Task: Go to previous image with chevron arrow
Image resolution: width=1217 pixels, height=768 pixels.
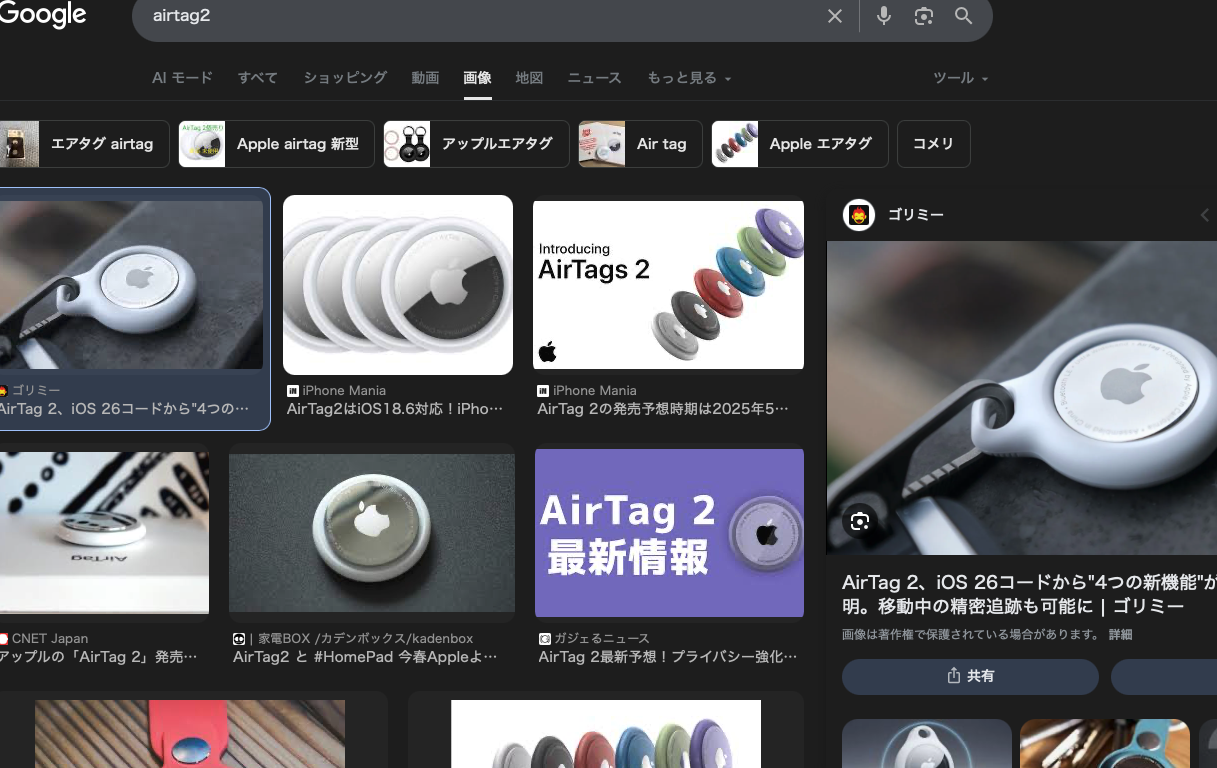Action: (x=1204, y=215)
